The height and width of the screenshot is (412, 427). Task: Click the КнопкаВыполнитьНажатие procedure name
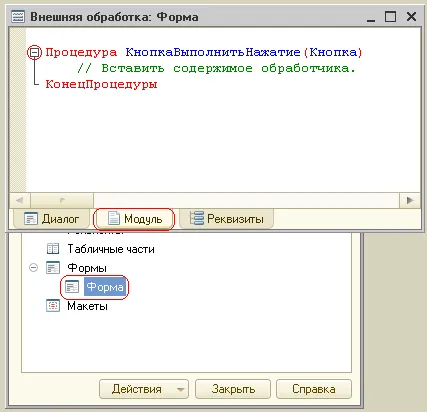(x=213, y=52)
